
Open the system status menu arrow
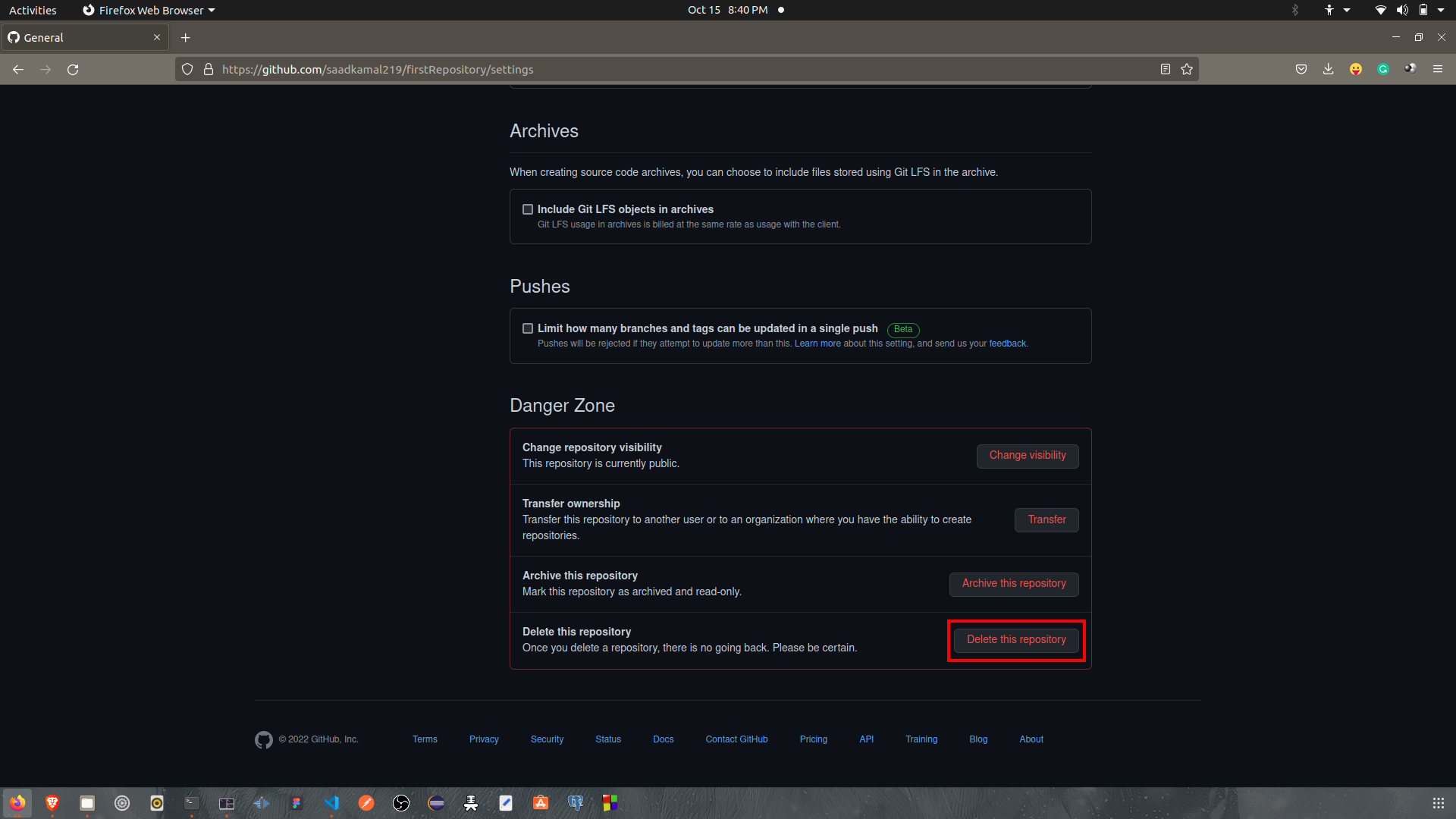point(1440,10)
